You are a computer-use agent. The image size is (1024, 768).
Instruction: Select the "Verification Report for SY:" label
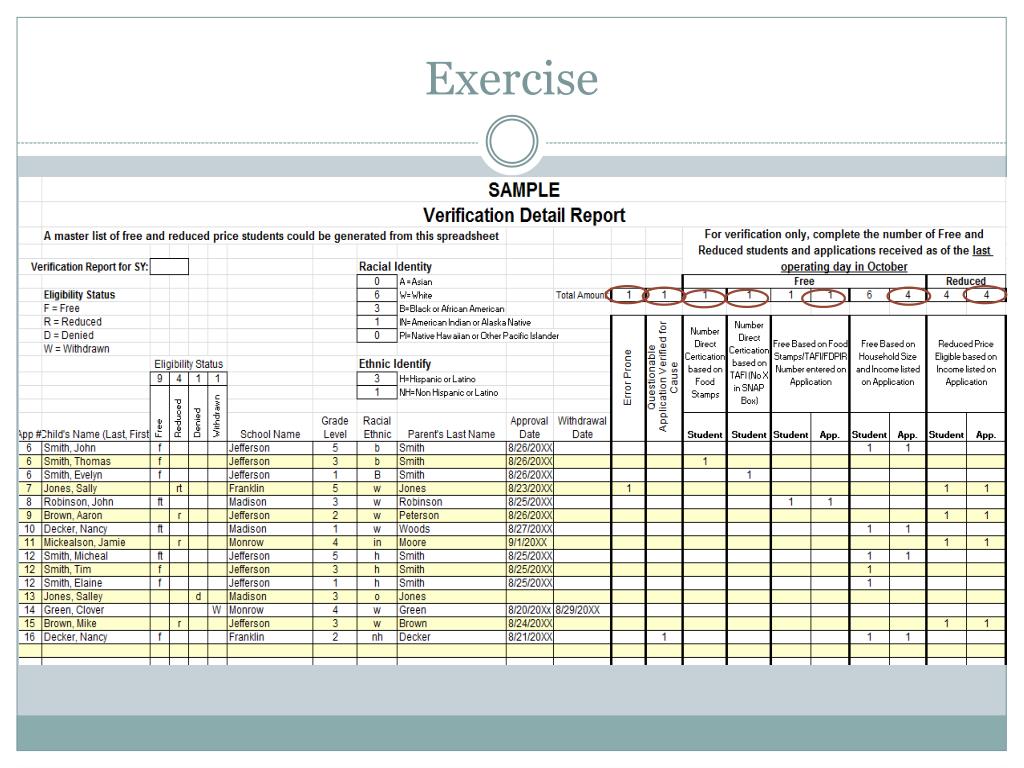coord(89,266)
